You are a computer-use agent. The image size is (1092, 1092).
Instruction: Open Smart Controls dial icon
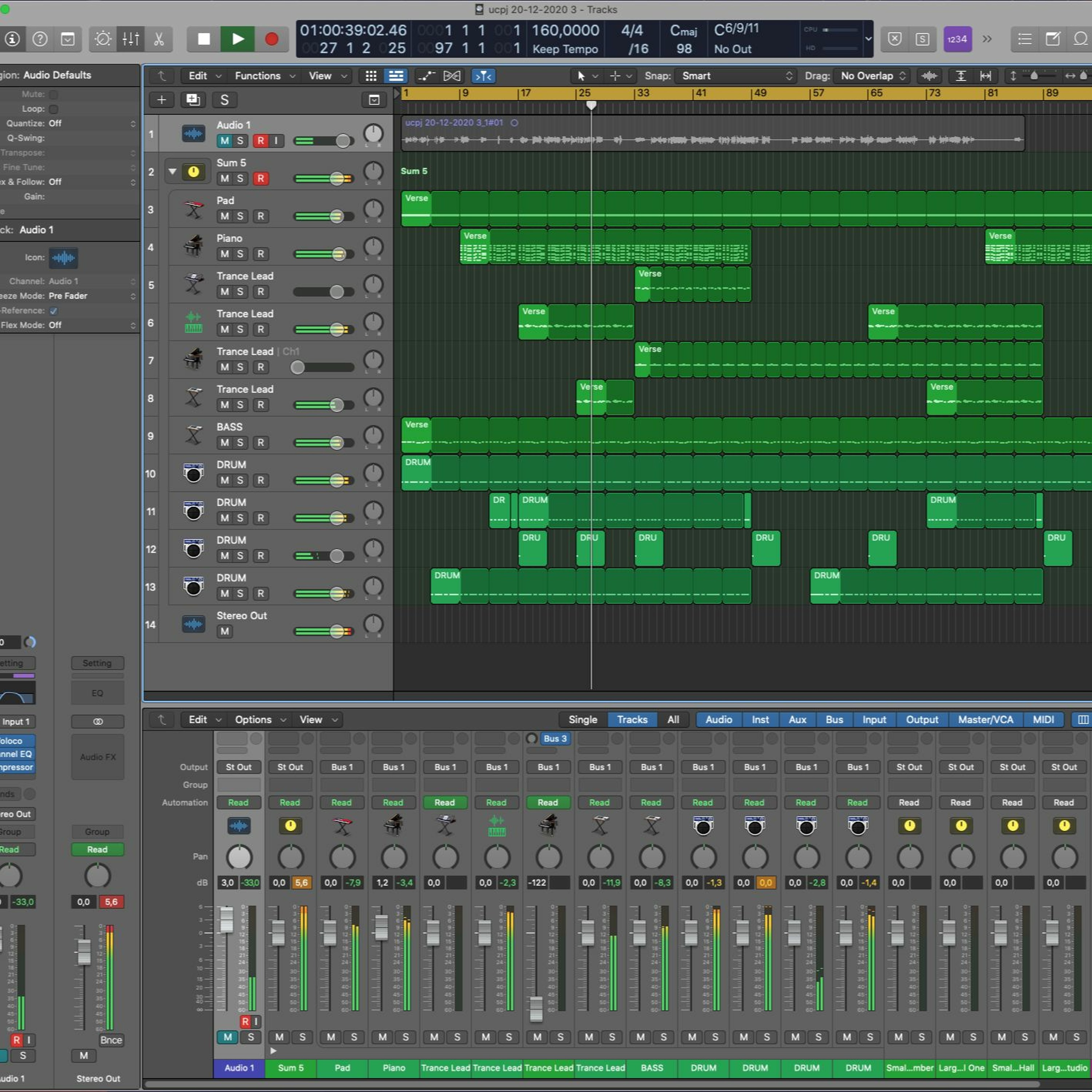[x=103, y=39]
